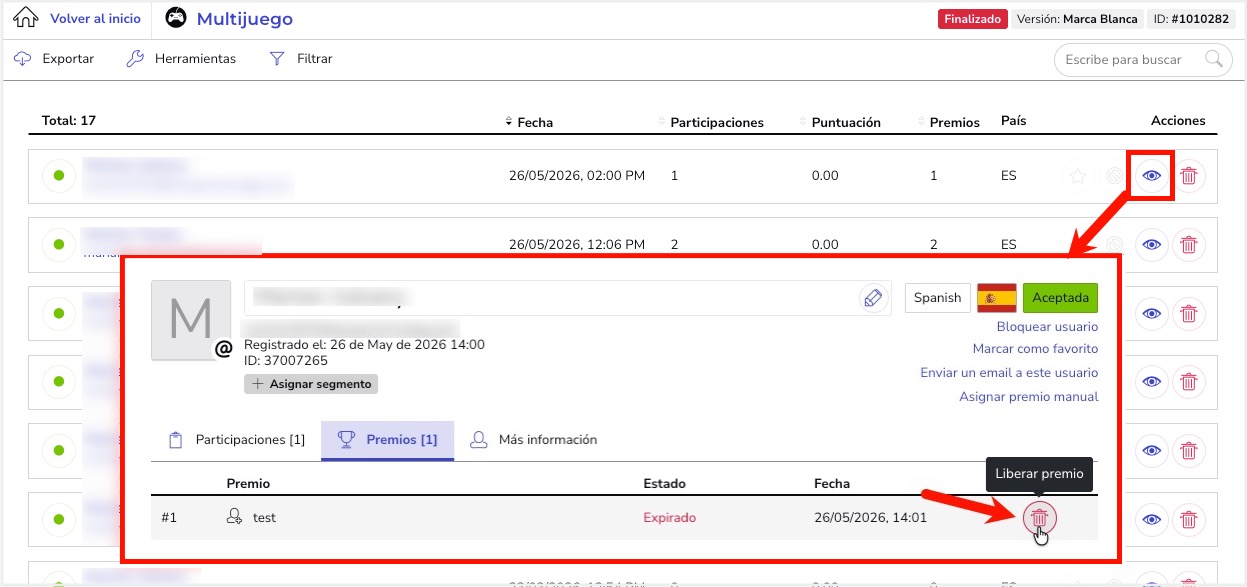Click the Total: 17 label

click(x=69, y=121)
